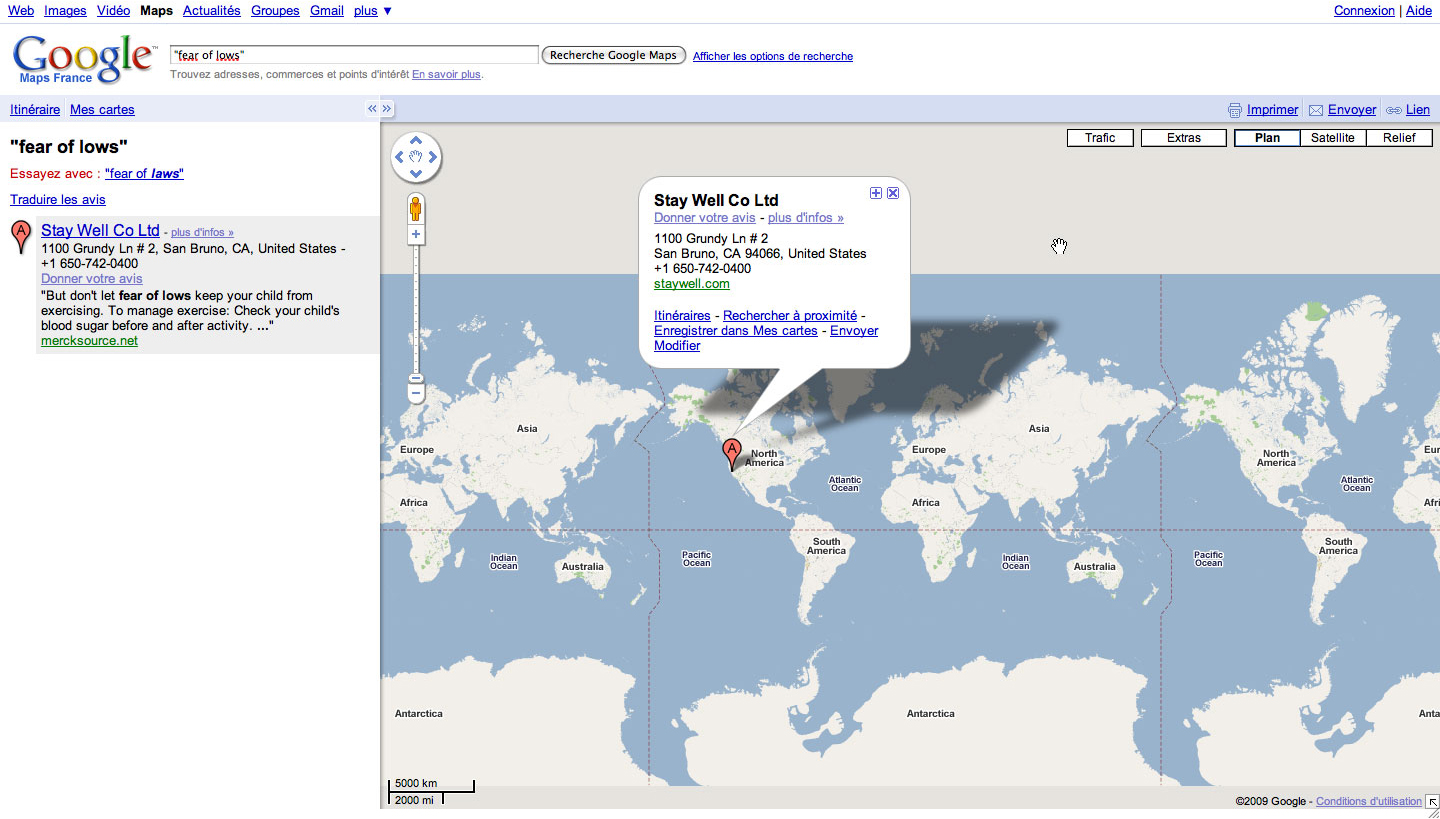Click the envelope icon next to Envoyer
The width and height of the screenshot is (1440, 819).
click(x=1316, y=110)
